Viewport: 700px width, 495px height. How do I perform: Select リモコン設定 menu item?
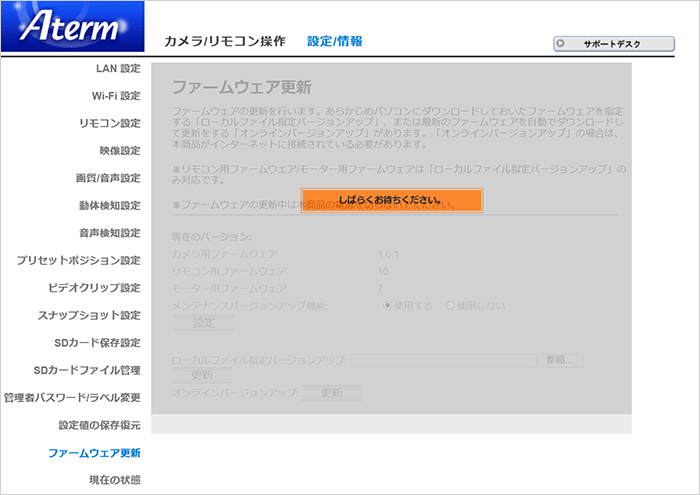[x=110, y=123]
